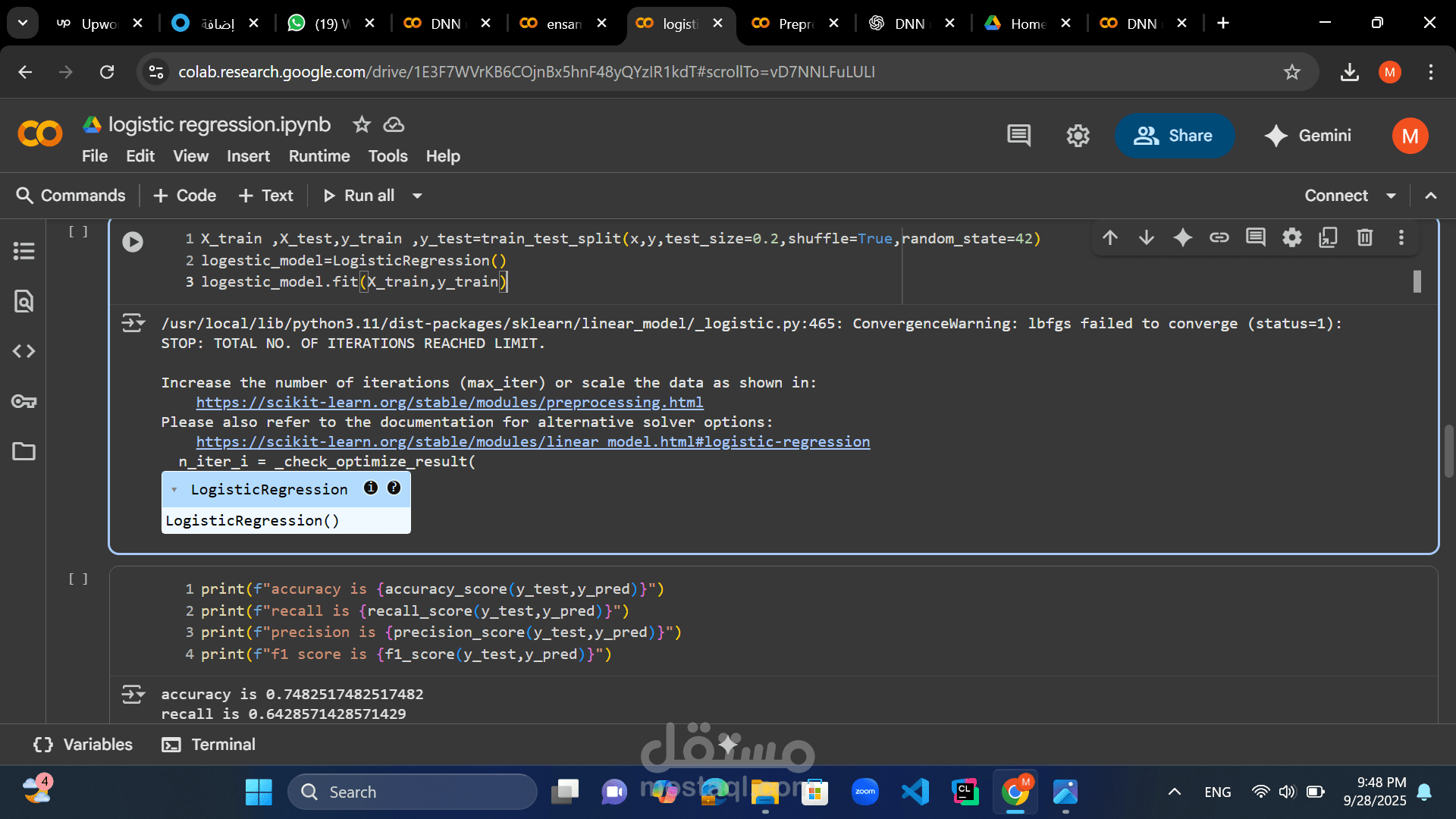This screenshot has height=819, width=1456.
Task: Open the Secrets panel
Action: click(24, 402)
